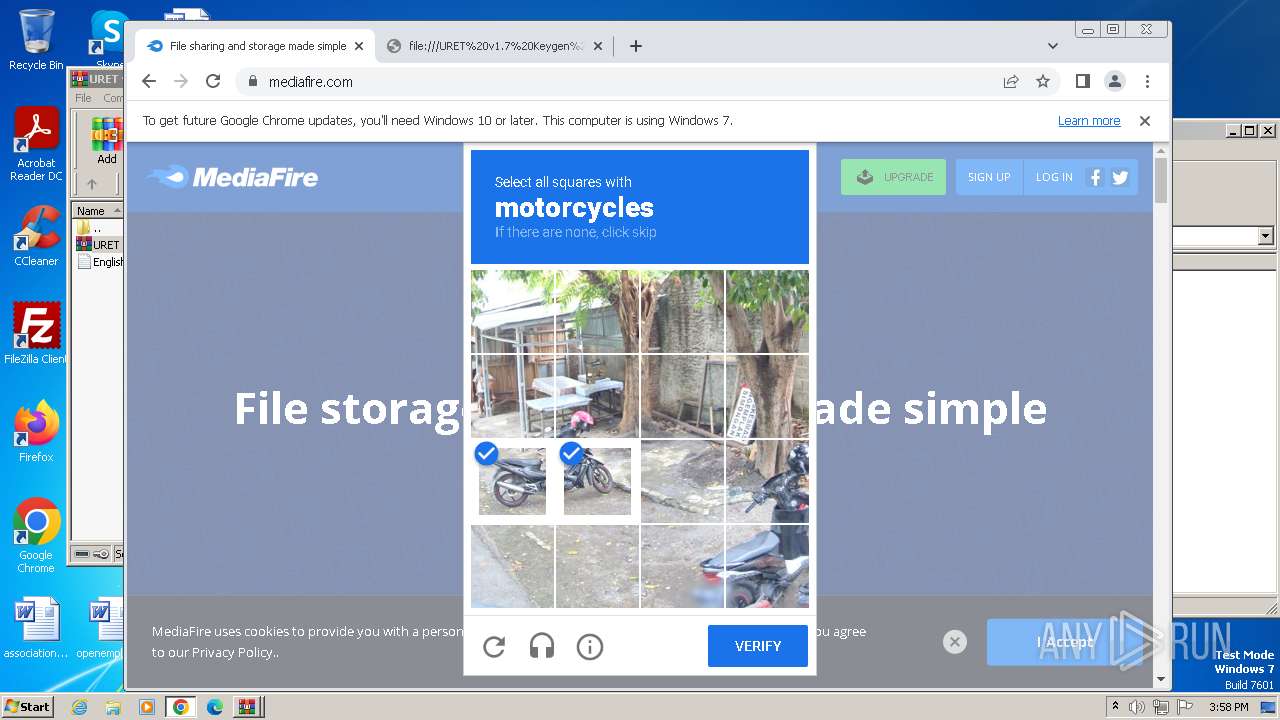Screen dimensions: 1280x720
Task: Open the Acrobat Reader DC desktop icon
Action: pos(36,145)
